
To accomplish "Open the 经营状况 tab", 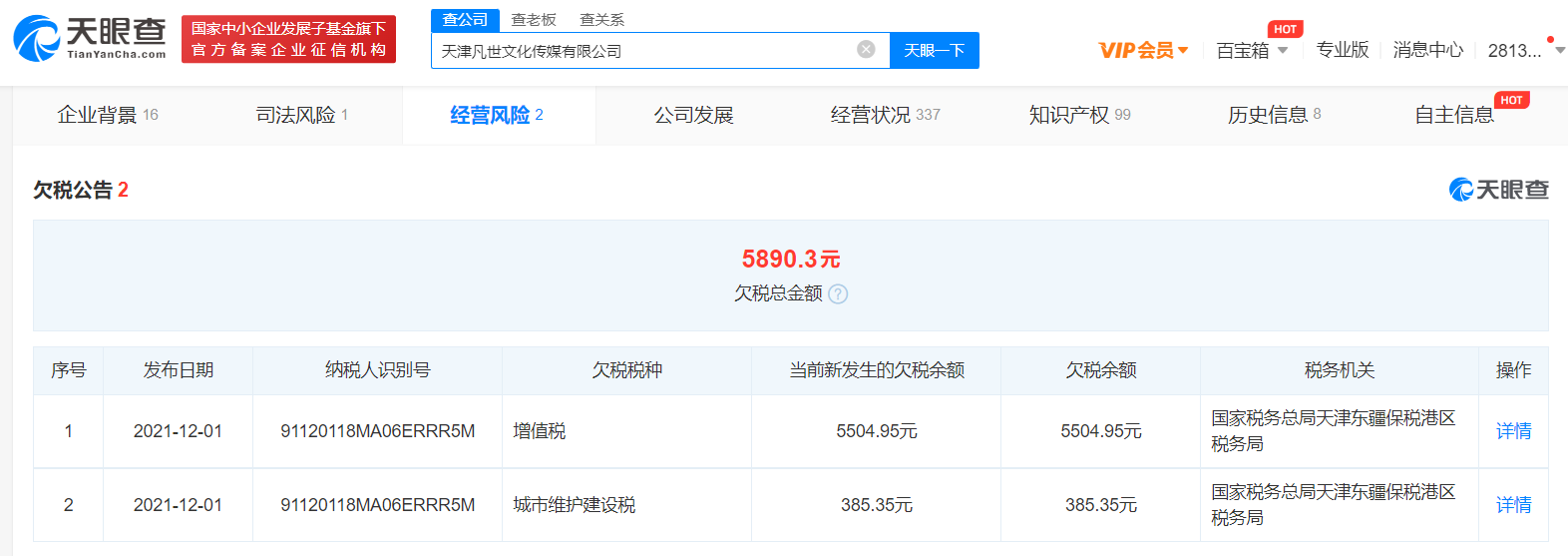I will (886, 115).
